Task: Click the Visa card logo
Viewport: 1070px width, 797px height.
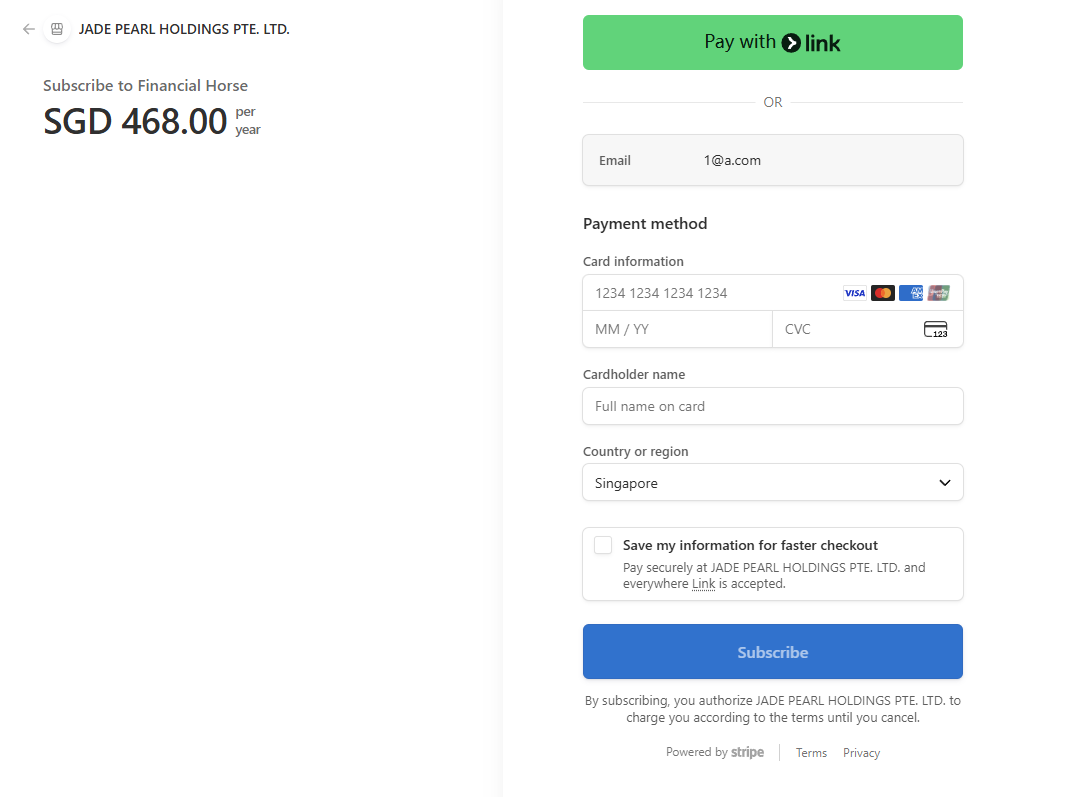Action: coord(854,293)
